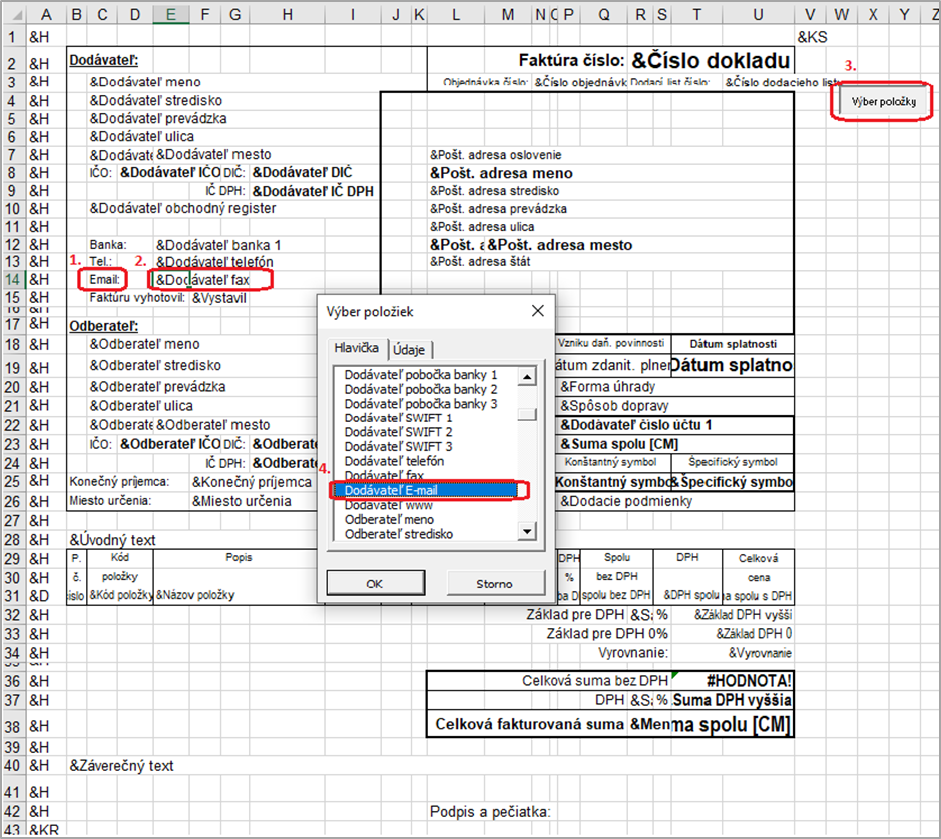Click the '&Záverečný text' cell
The width and height of the screenshot is (941, 839).
[x=121, y=766]
